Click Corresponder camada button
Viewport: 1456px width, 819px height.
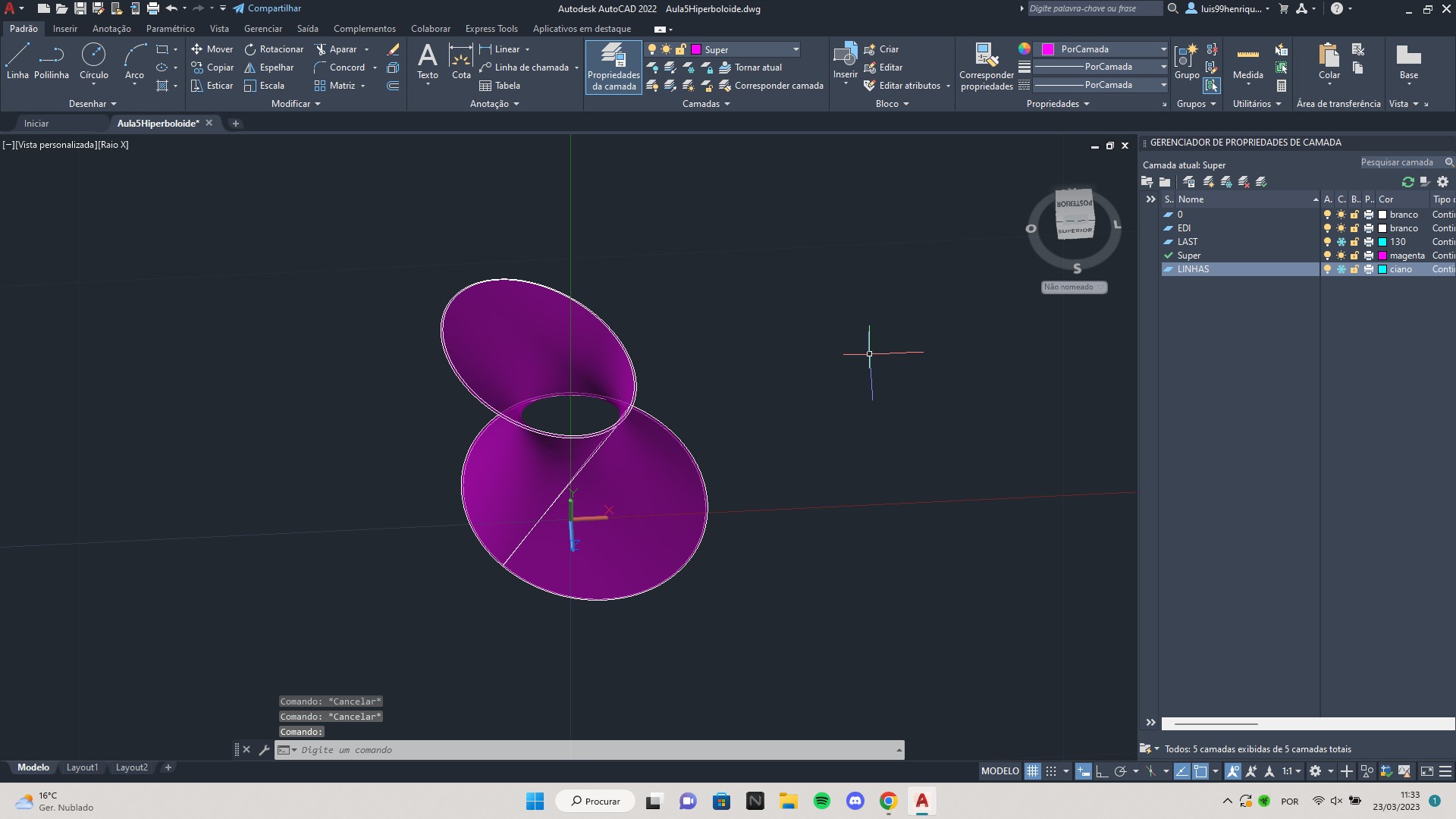tap(771, 86)
